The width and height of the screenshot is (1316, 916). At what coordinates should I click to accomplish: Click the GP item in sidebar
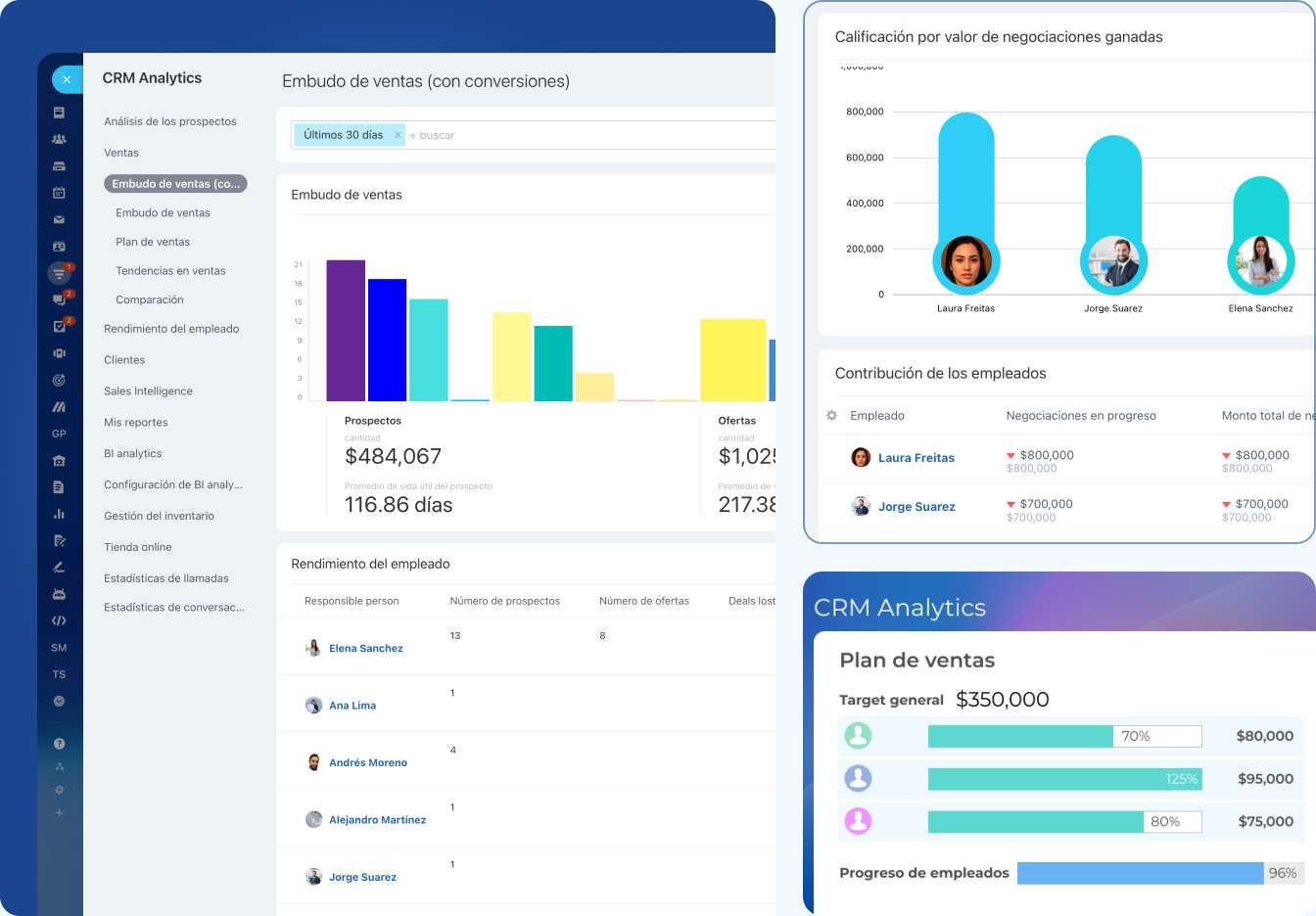pos(59,434)
